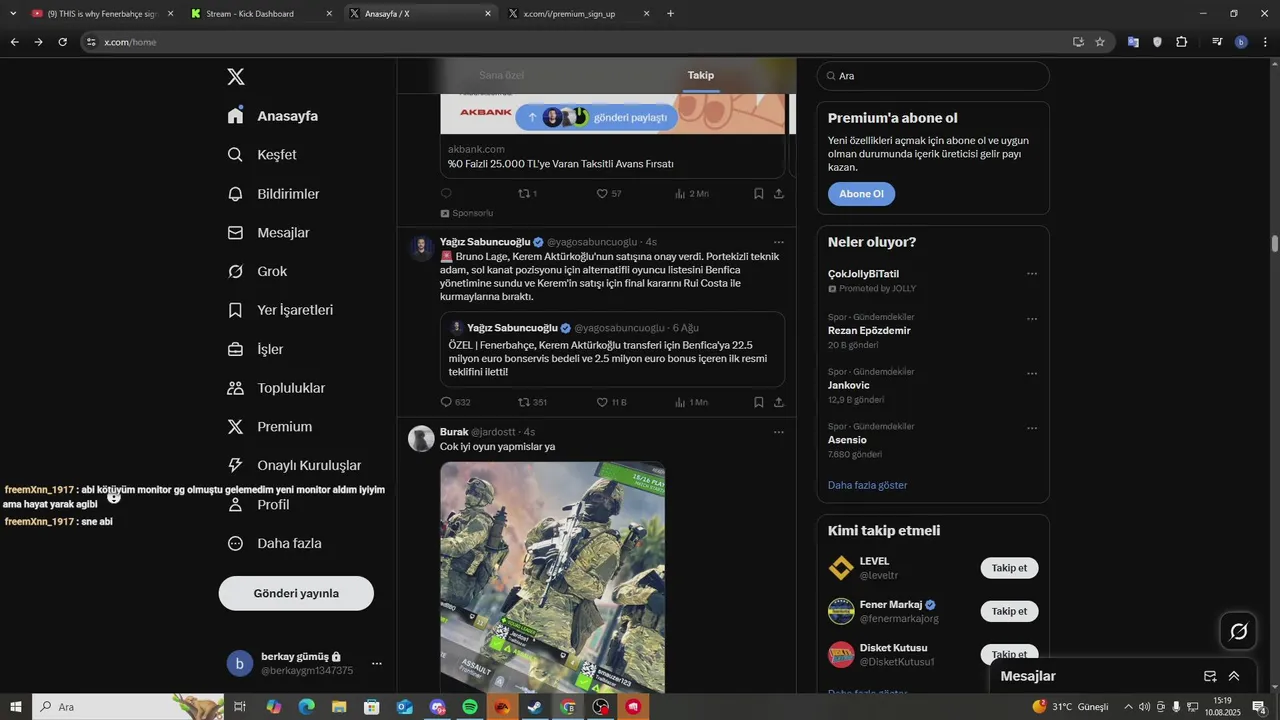
Task: Open the Chrome three-dot menu
Action: 1265,42
